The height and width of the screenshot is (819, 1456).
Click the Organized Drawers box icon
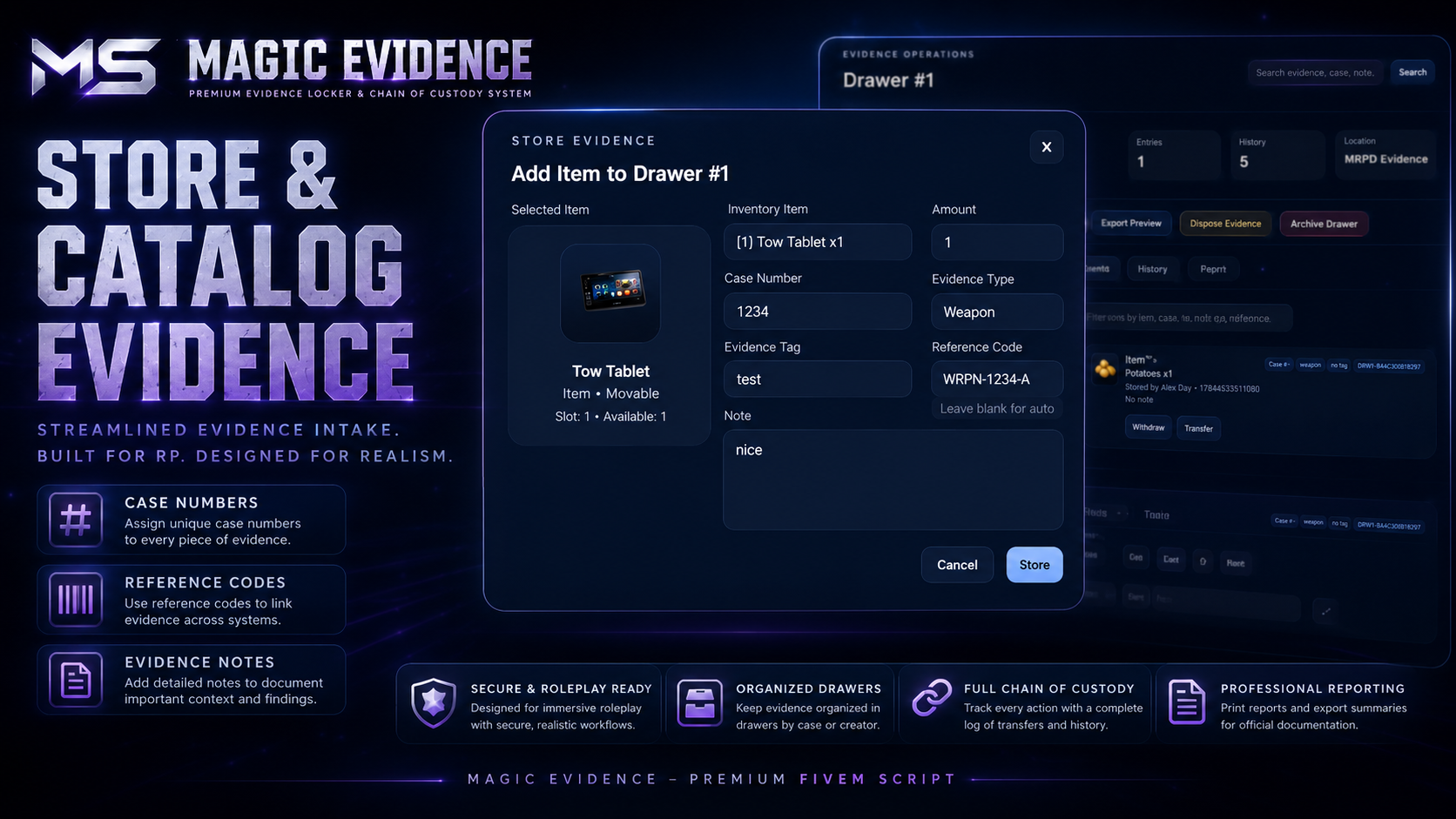[x=699, y=703]
